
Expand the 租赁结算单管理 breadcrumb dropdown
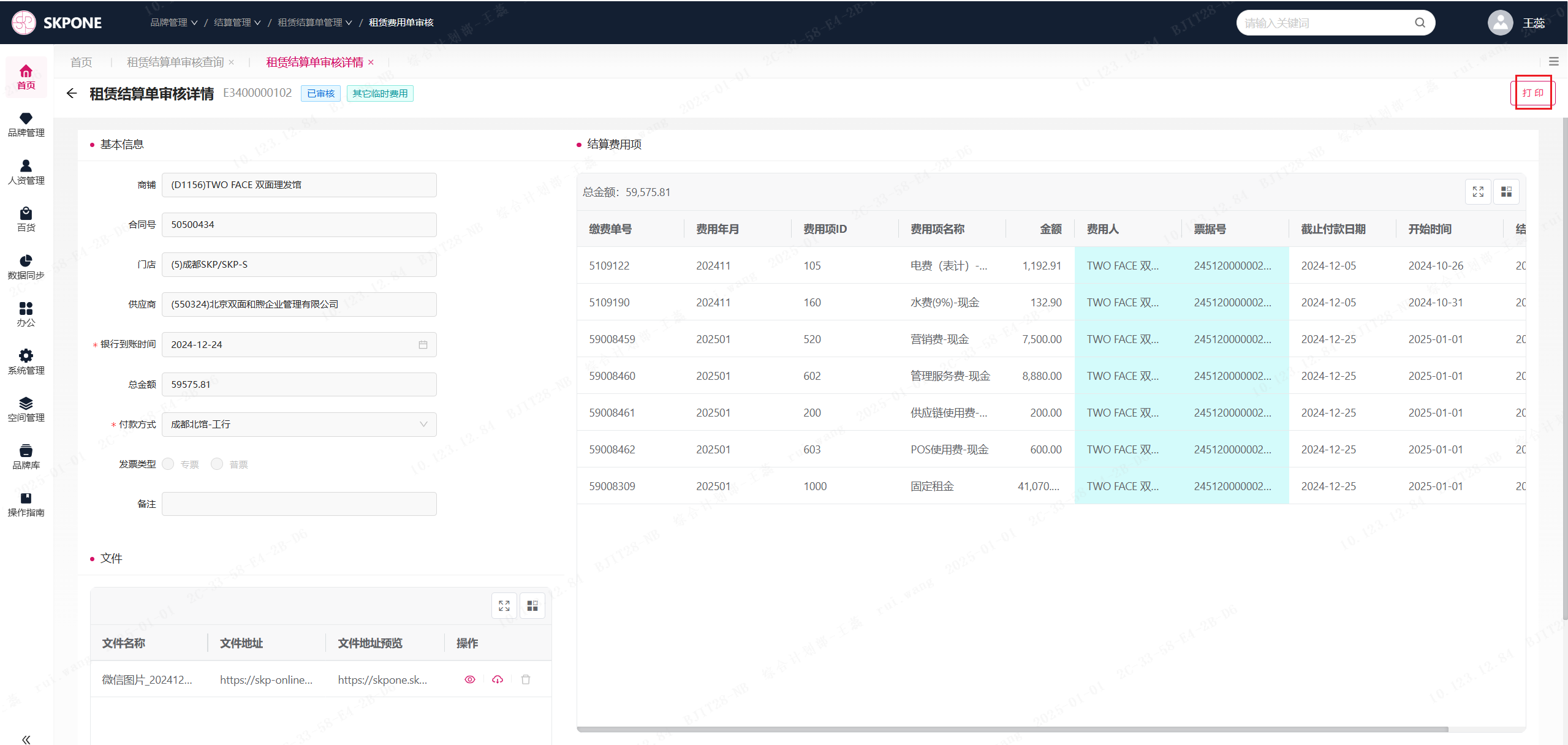pyautogui.click(x=315, y=23)
